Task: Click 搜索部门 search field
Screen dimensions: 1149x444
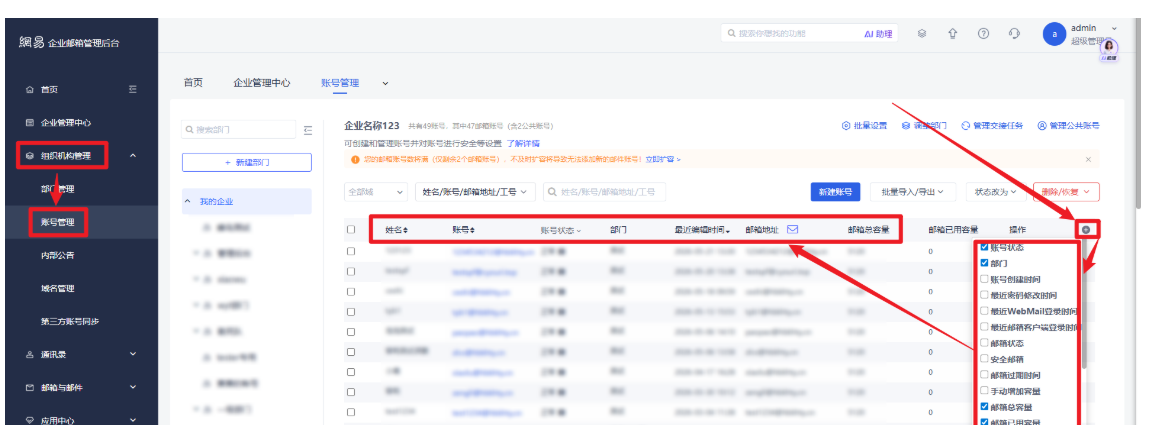Action: pos(239,130)
